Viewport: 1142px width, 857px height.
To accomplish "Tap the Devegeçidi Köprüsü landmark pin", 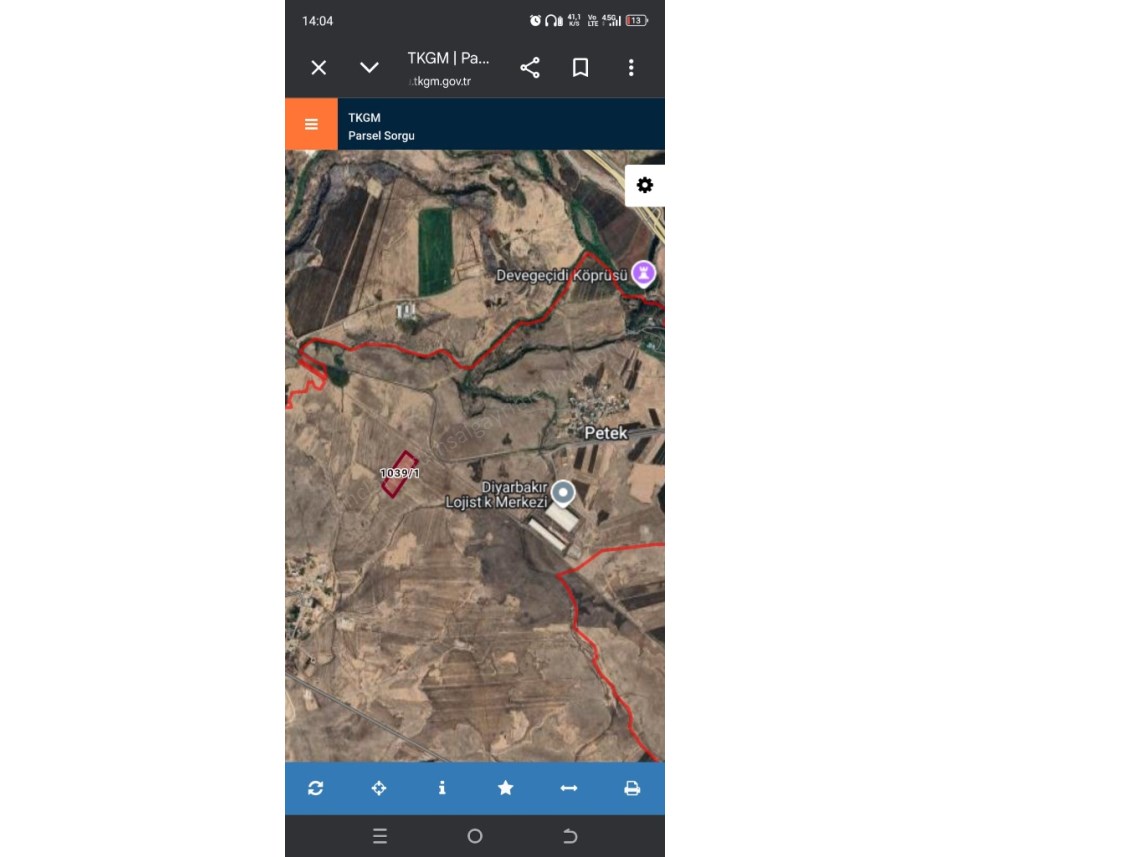I will (643, 275).
